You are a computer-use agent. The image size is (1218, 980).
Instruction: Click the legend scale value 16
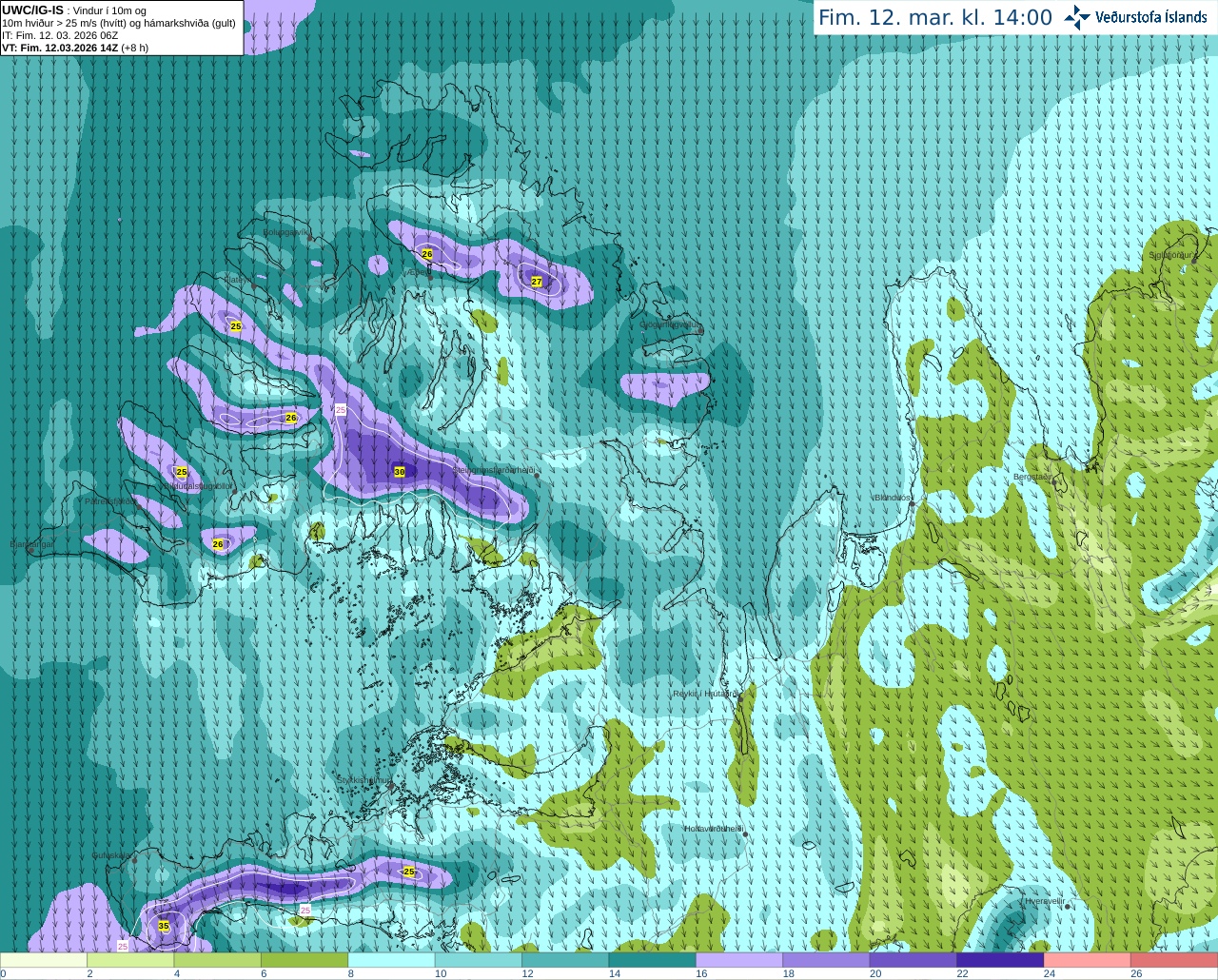point(700,973)
